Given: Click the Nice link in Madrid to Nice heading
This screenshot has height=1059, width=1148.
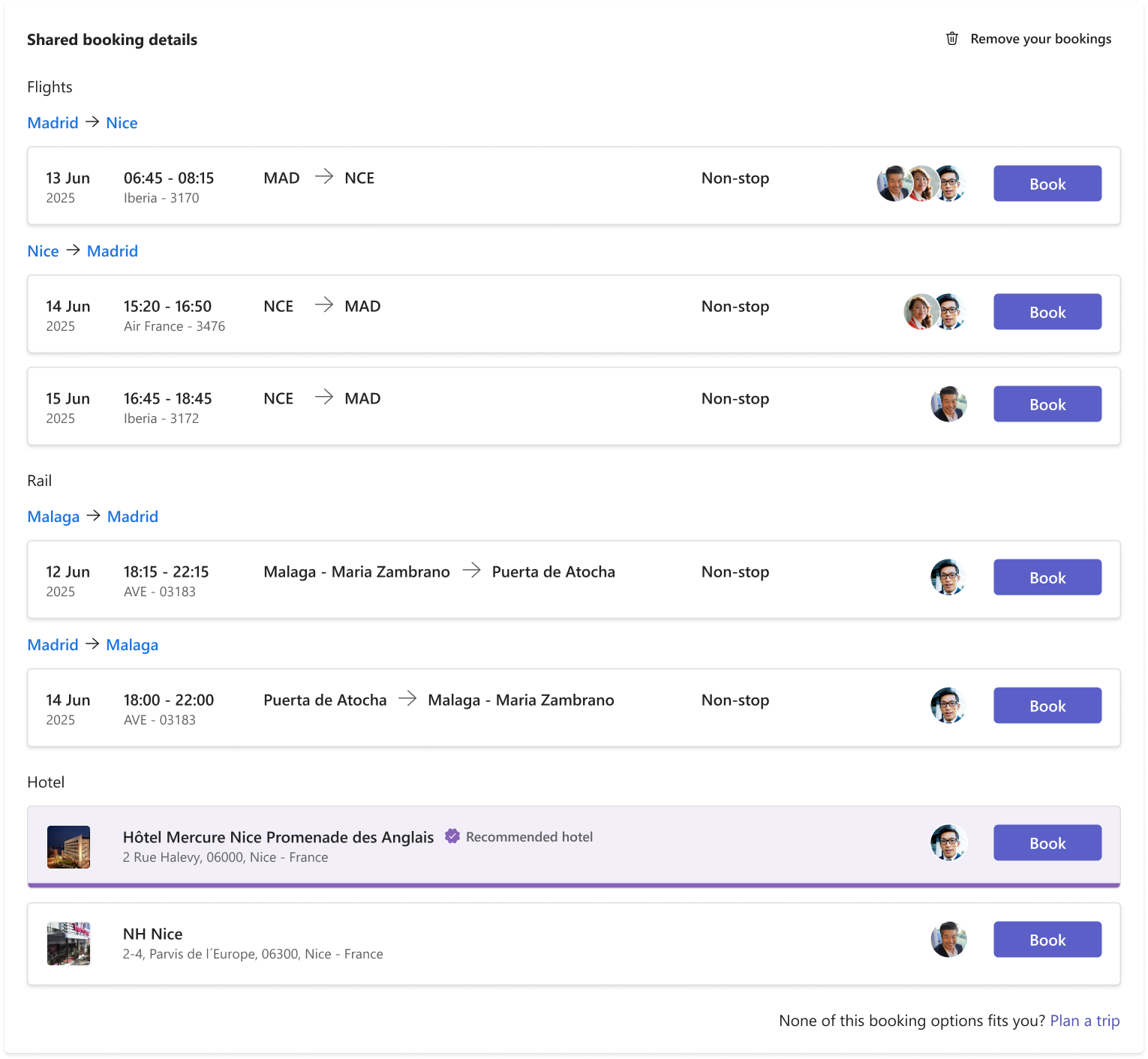Looking at the screenshot, I should tap(122, 123).
